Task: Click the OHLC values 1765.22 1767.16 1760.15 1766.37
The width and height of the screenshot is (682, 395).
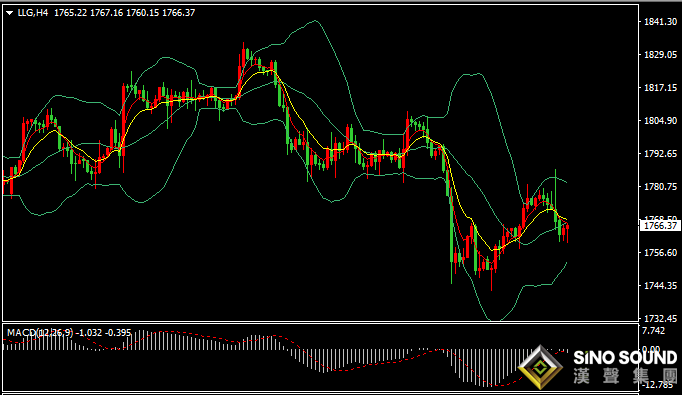Action: [x=124, y=13]
